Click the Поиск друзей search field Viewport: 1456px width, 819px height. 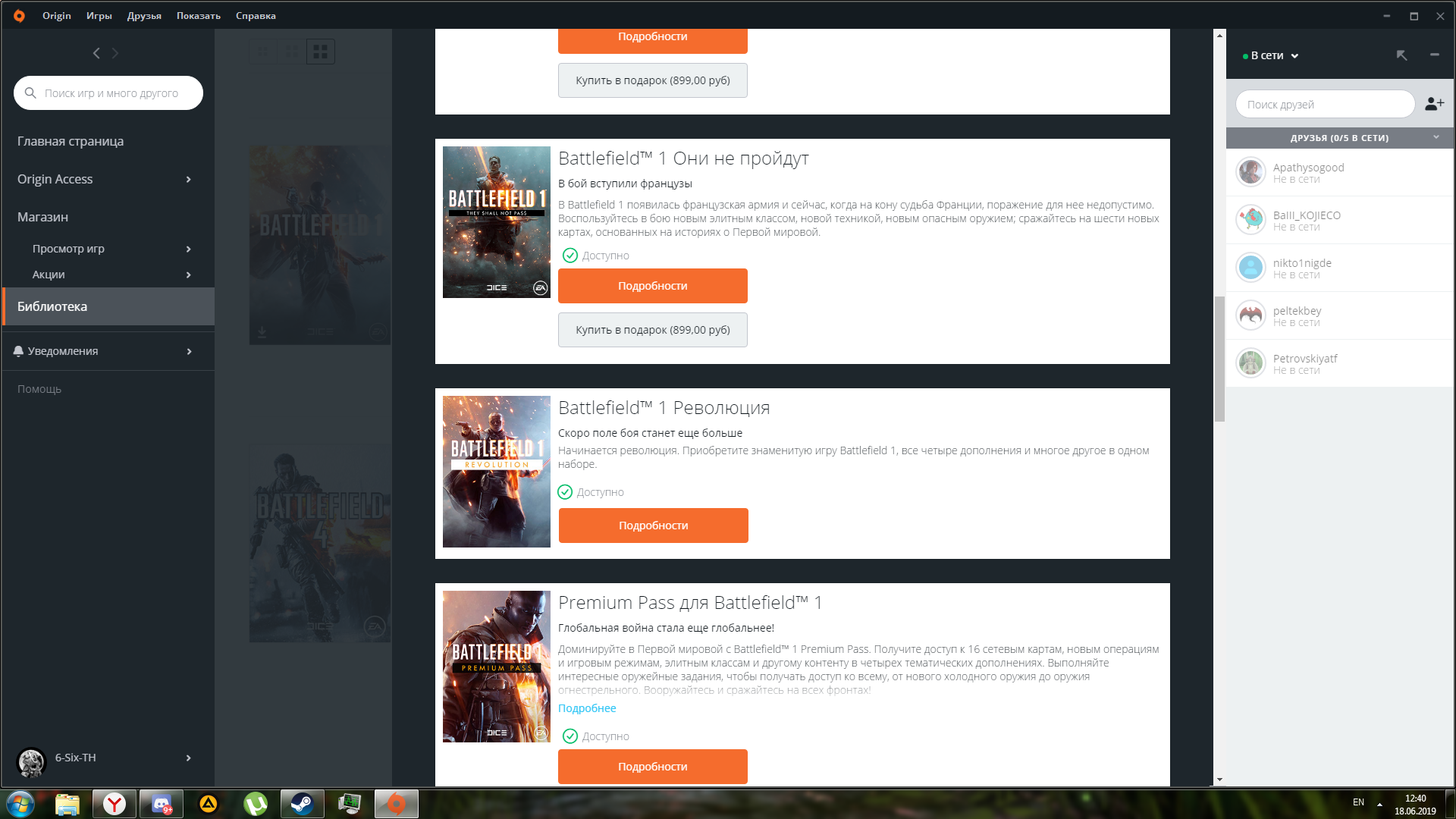tap(1325, 104)
